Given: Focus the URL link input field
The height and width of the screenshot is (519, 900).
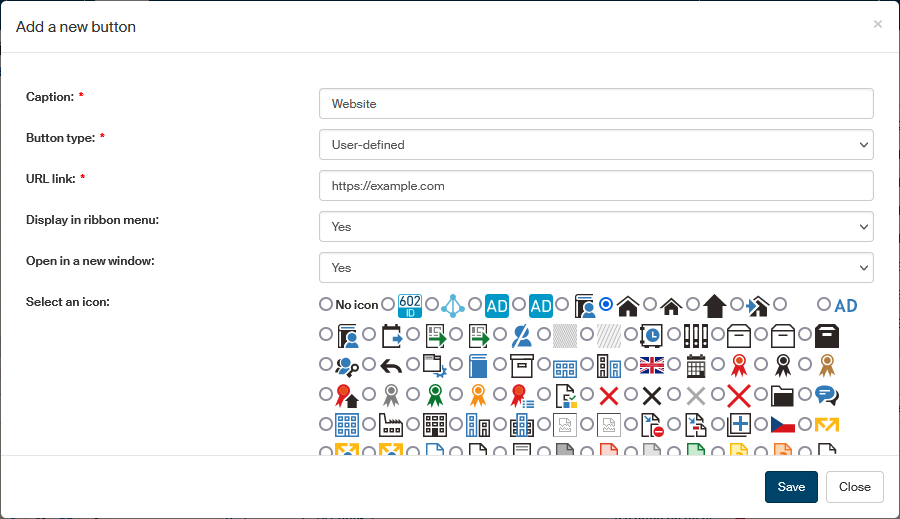Looking at the screenshot, I should (x=596, y=186).
